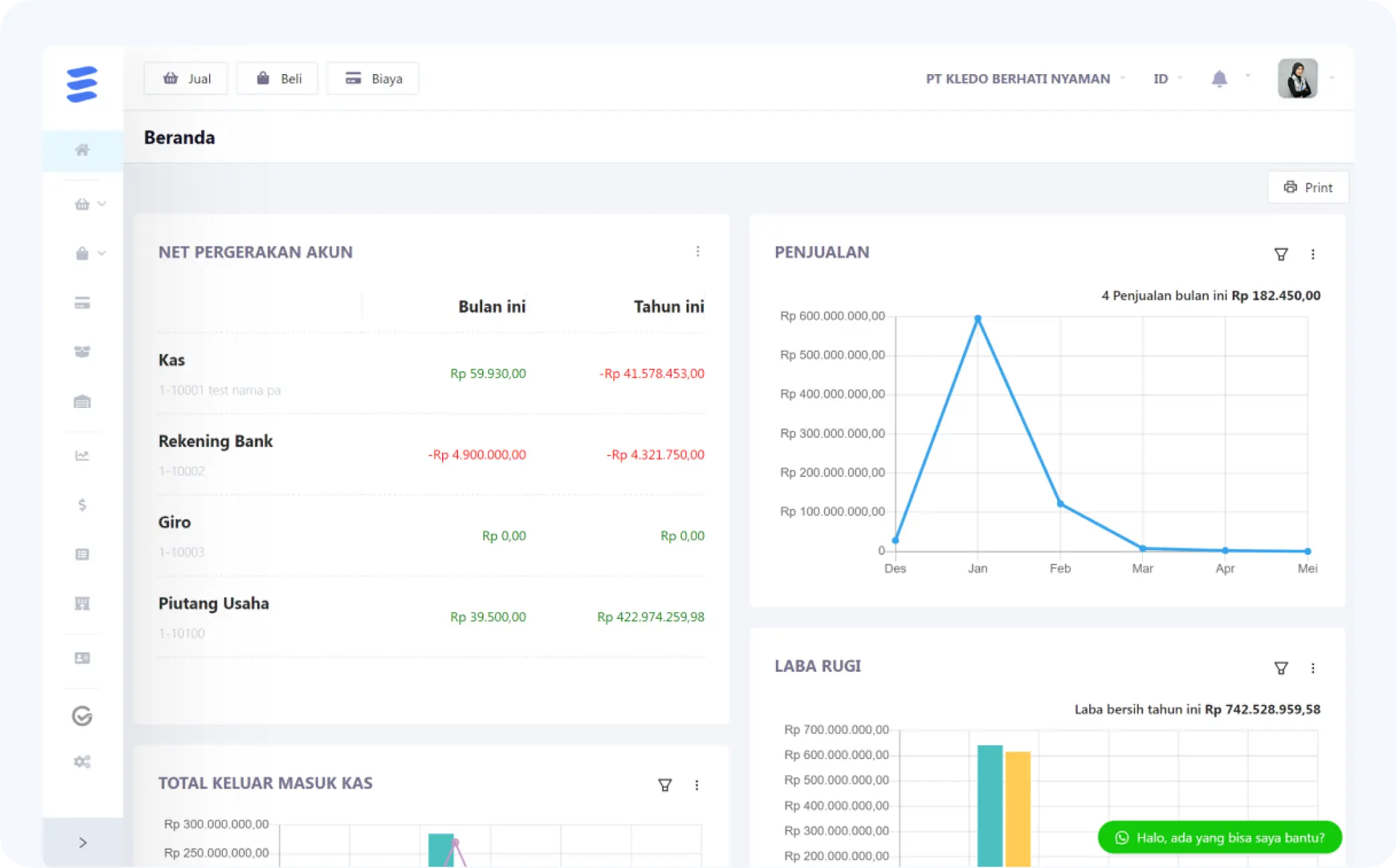Click the Beranda page title
Screen dimensions: 1397x868
click(x=180, y=138)
